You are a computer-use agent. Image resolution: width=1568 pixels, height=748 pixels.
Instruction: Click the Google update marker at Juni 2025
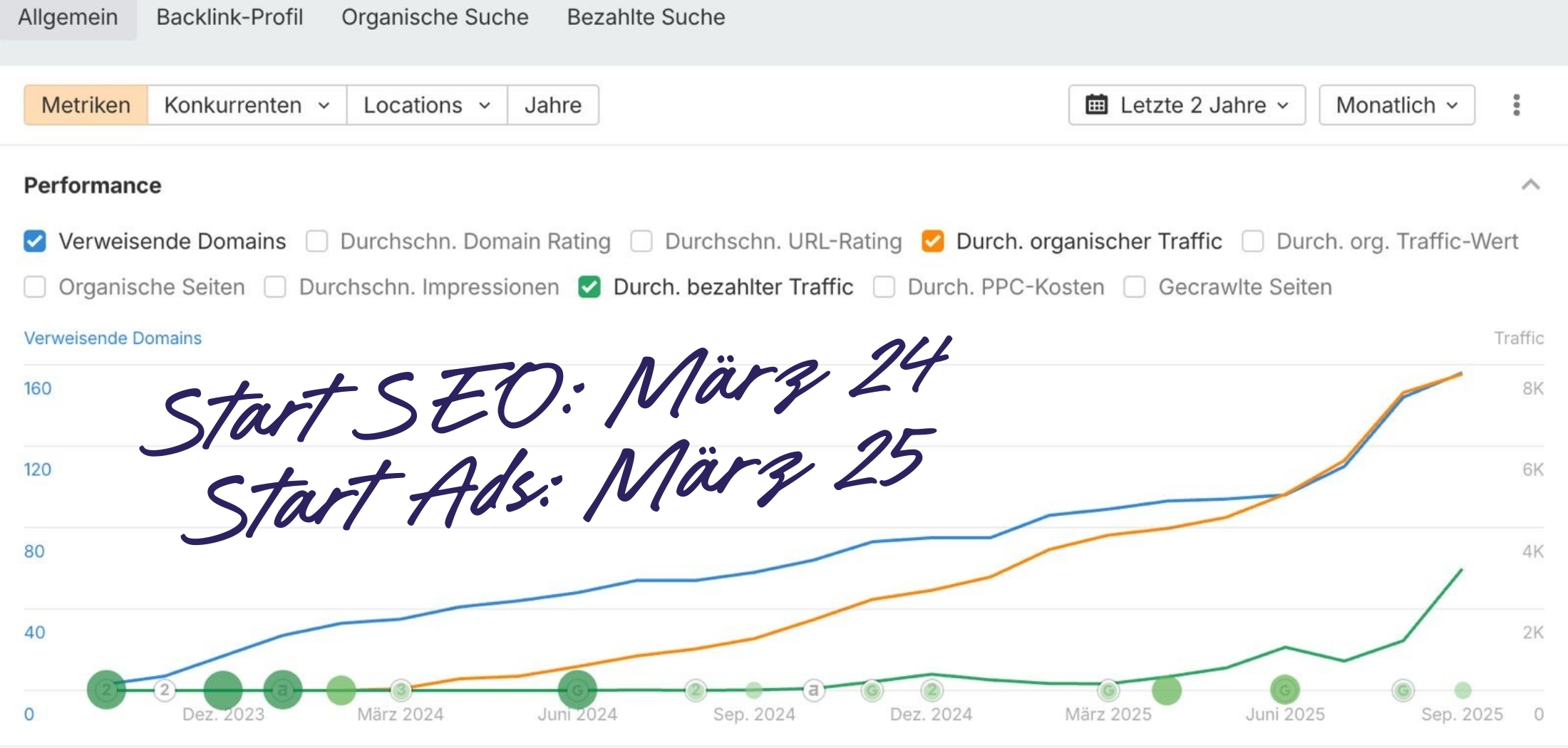click(1284, 690)
